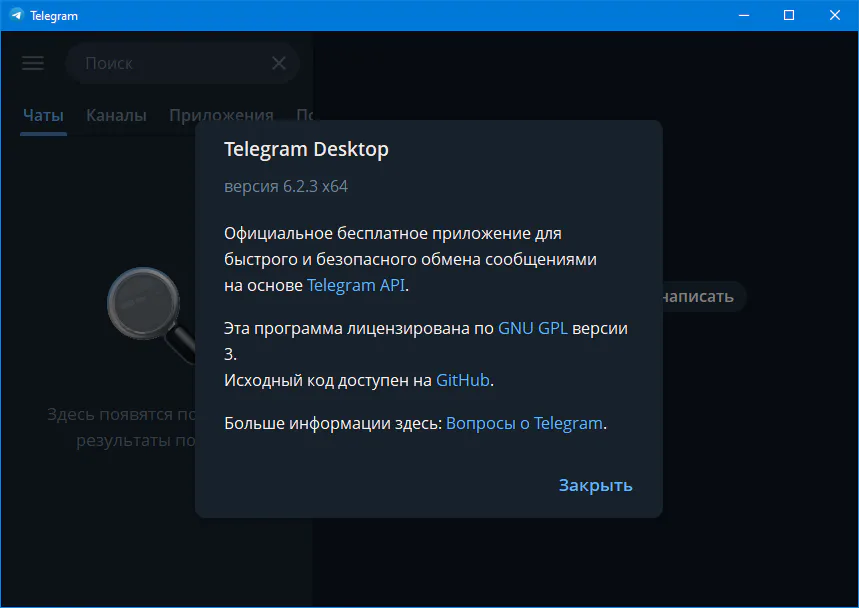Viewport: 859px width, 608px height.
Task: Click the версия 6.2.3 x64 text
Action: pyautogui.click(x=286, y=186)
